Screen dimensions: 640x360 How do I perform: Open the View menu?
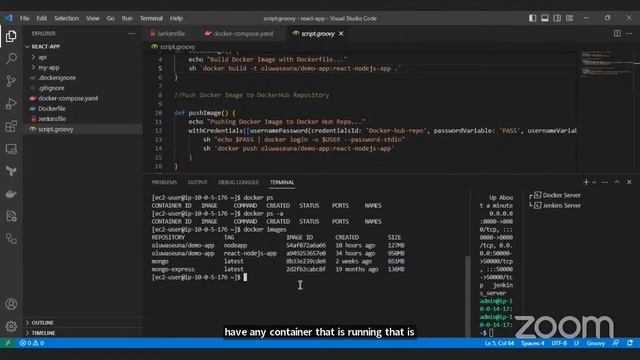93,18
